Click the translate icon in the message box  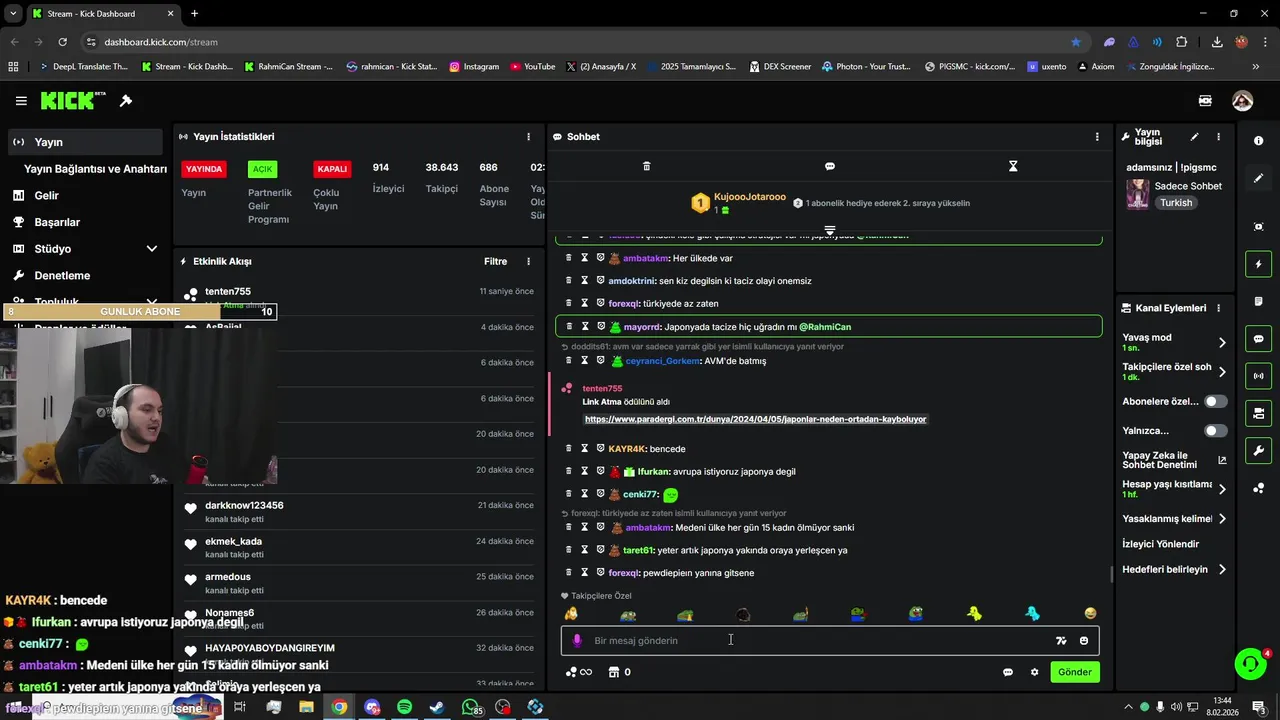click(1061, 641)
